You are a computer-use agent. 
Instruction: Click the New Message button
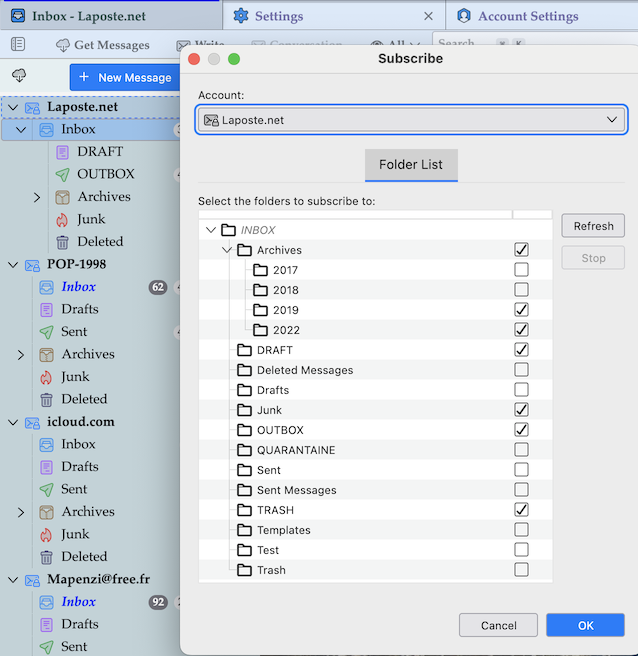click(x=124, y=77)
